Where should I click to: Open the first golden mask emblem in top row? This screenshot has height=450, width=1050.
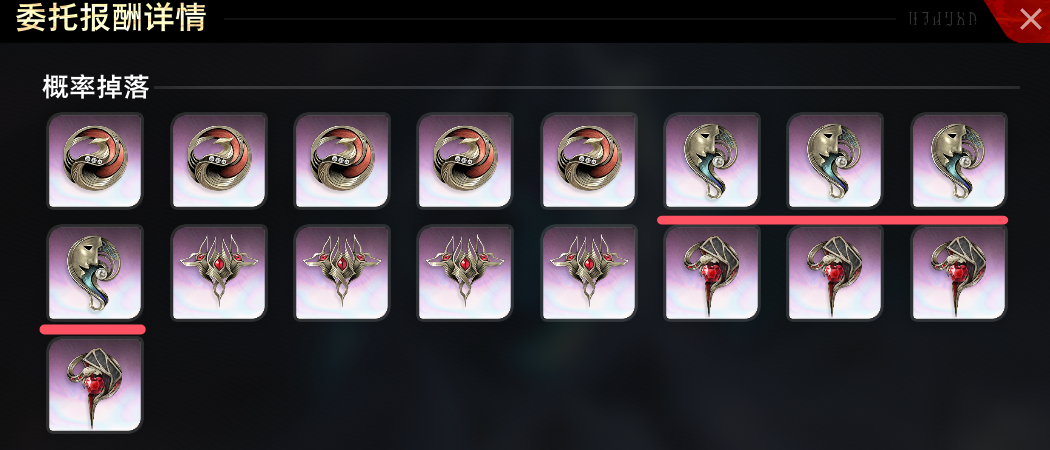click(712, 161)
